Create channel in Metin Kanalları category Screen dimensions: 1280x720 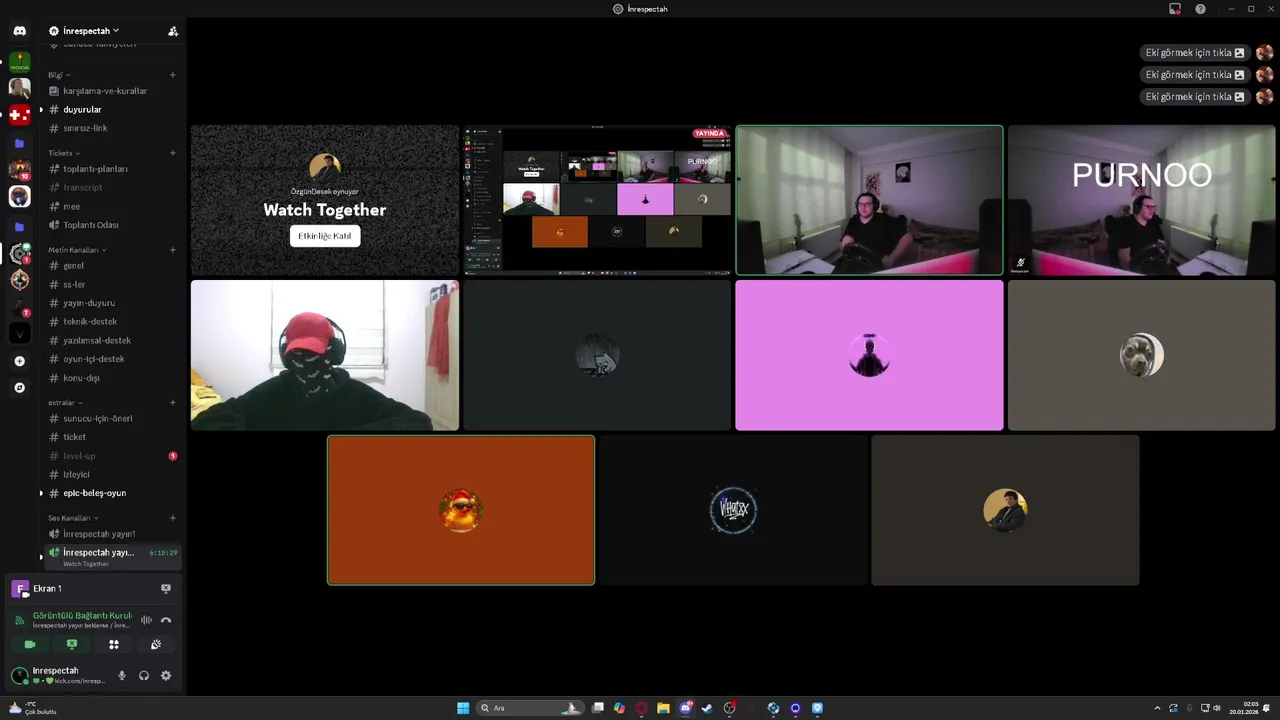pos(173,250)
